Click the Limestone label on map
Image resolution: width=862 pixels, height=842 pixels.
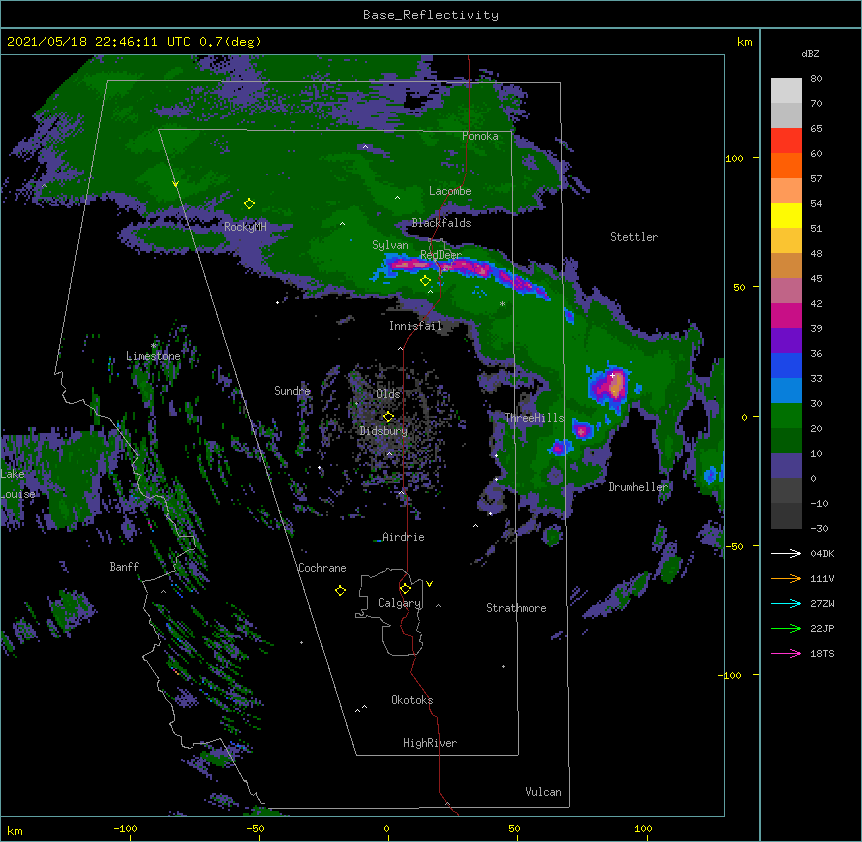[153, 356]
